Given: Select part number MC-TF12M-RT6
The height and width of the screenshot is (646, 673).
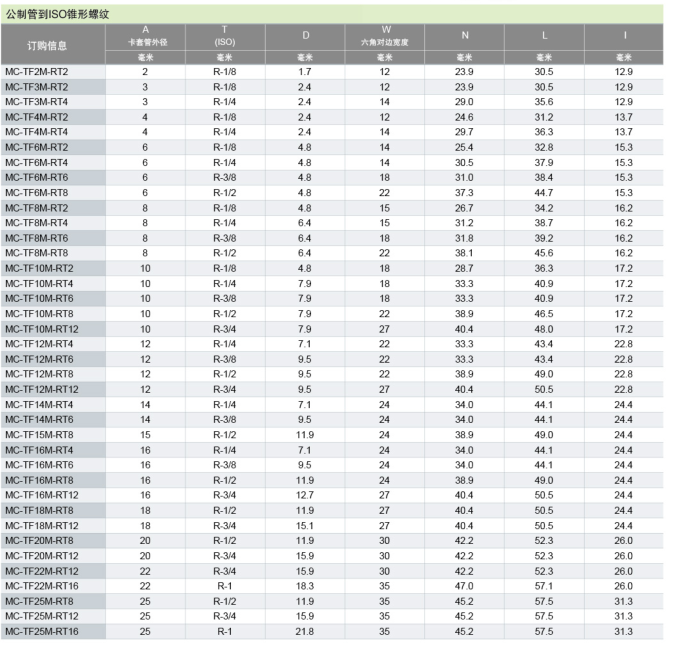Looking at the screenshot, I should 39,359.
